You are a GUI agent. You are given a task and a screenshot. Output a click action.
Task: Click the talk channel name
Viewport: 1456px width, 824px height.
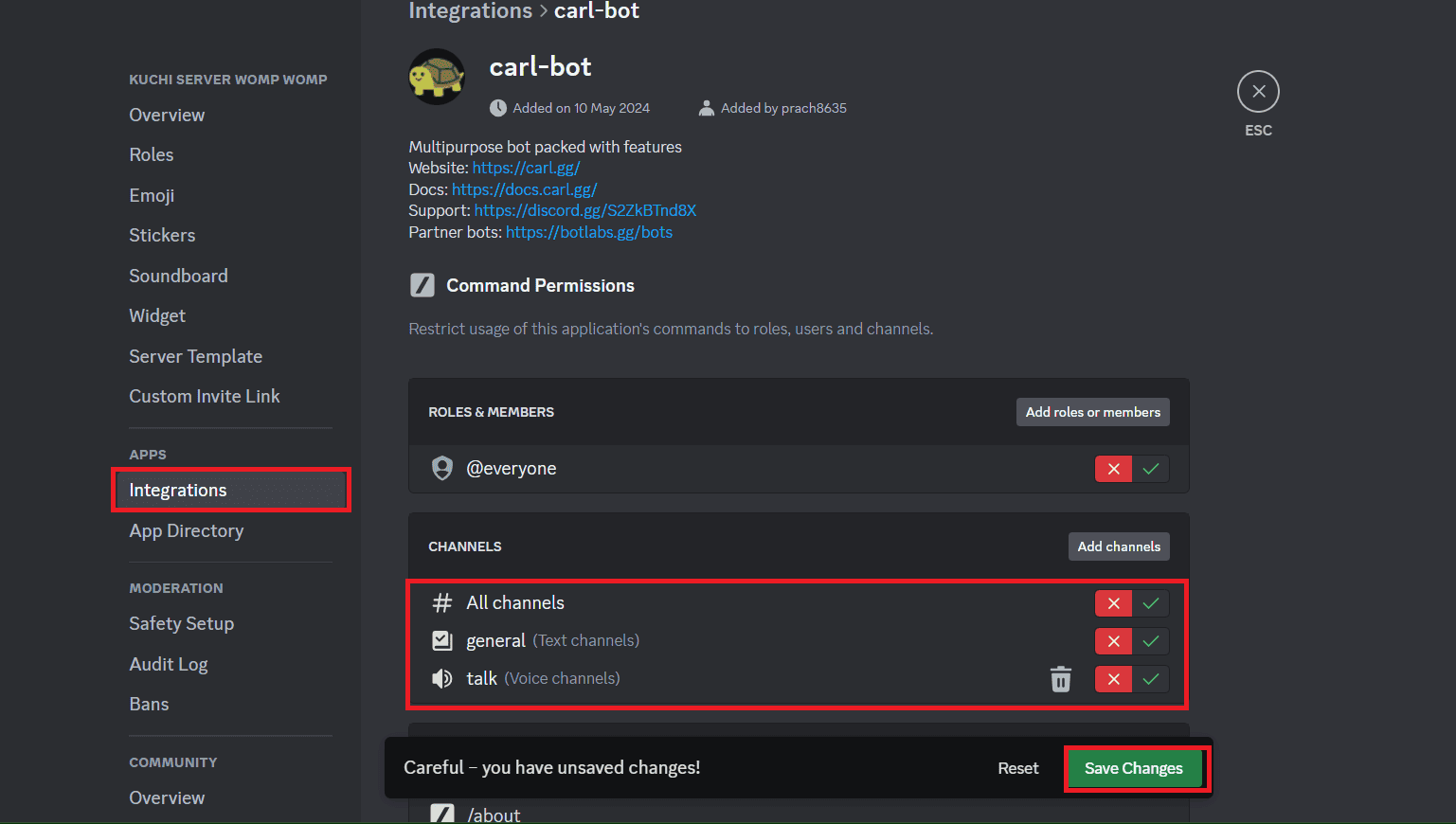(481, 679)
